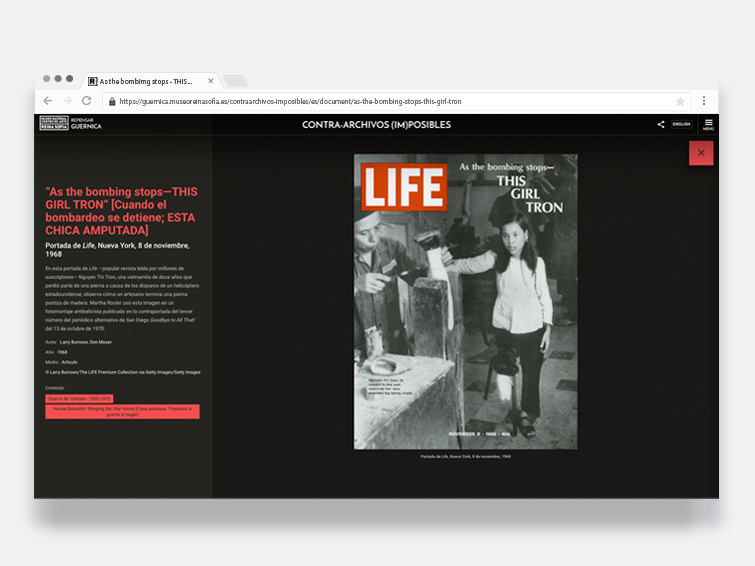Click the browser forward arrow
Image resolution: width=755 pixels, height=566 pixels.
[67, 101]
